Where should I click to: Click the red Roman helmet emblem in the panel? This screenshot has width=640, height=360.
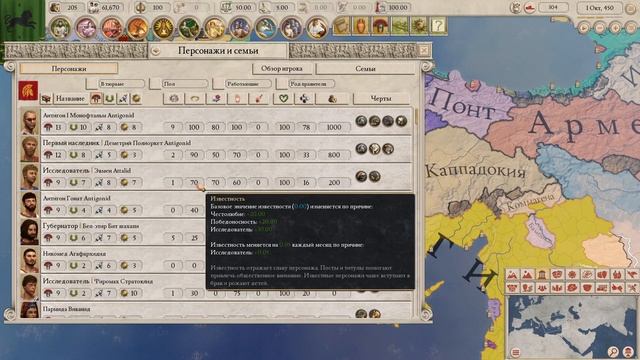pyautogui.click(x=28, y=90)
